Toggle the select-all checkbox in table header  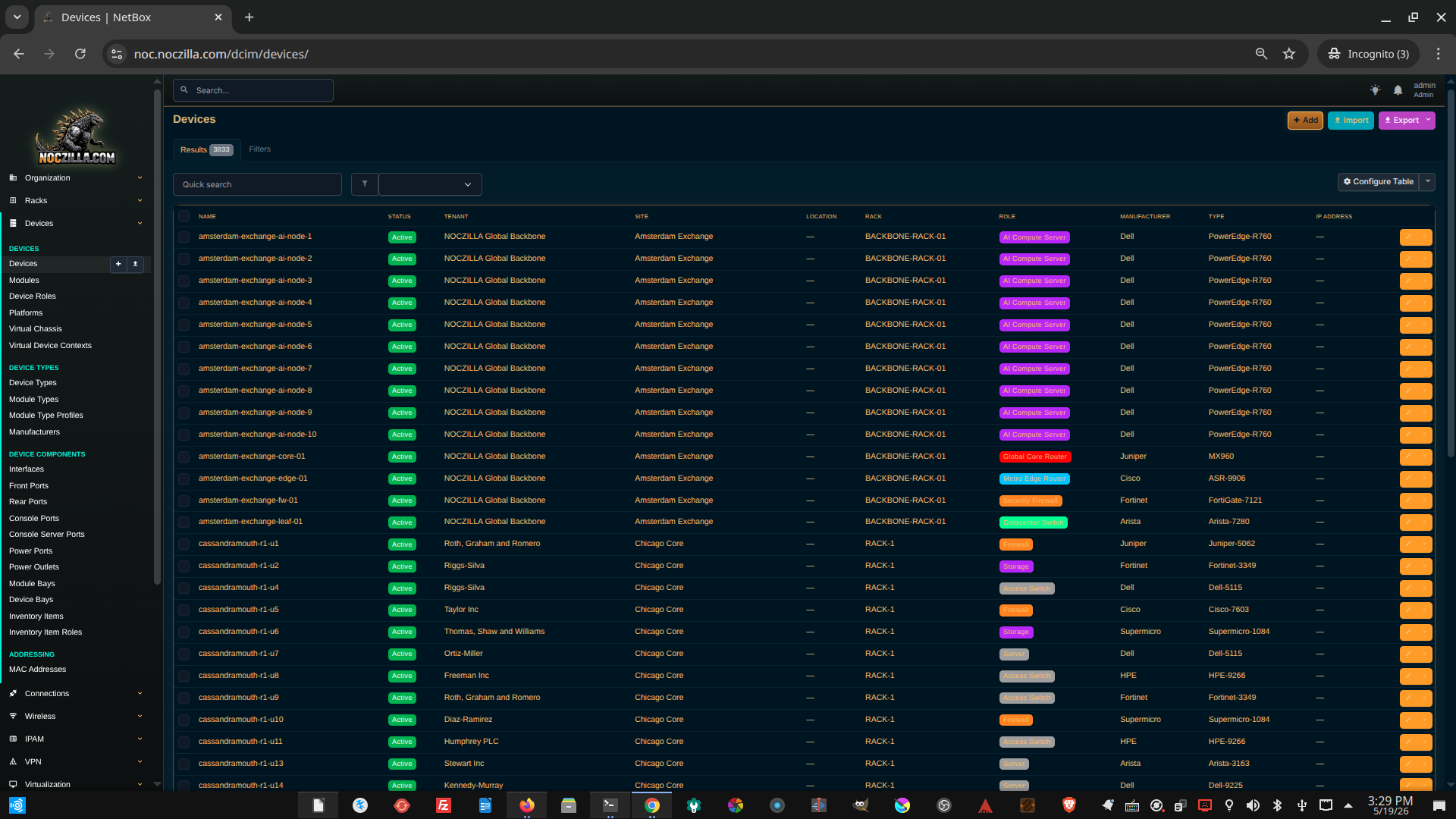point(184,216)
